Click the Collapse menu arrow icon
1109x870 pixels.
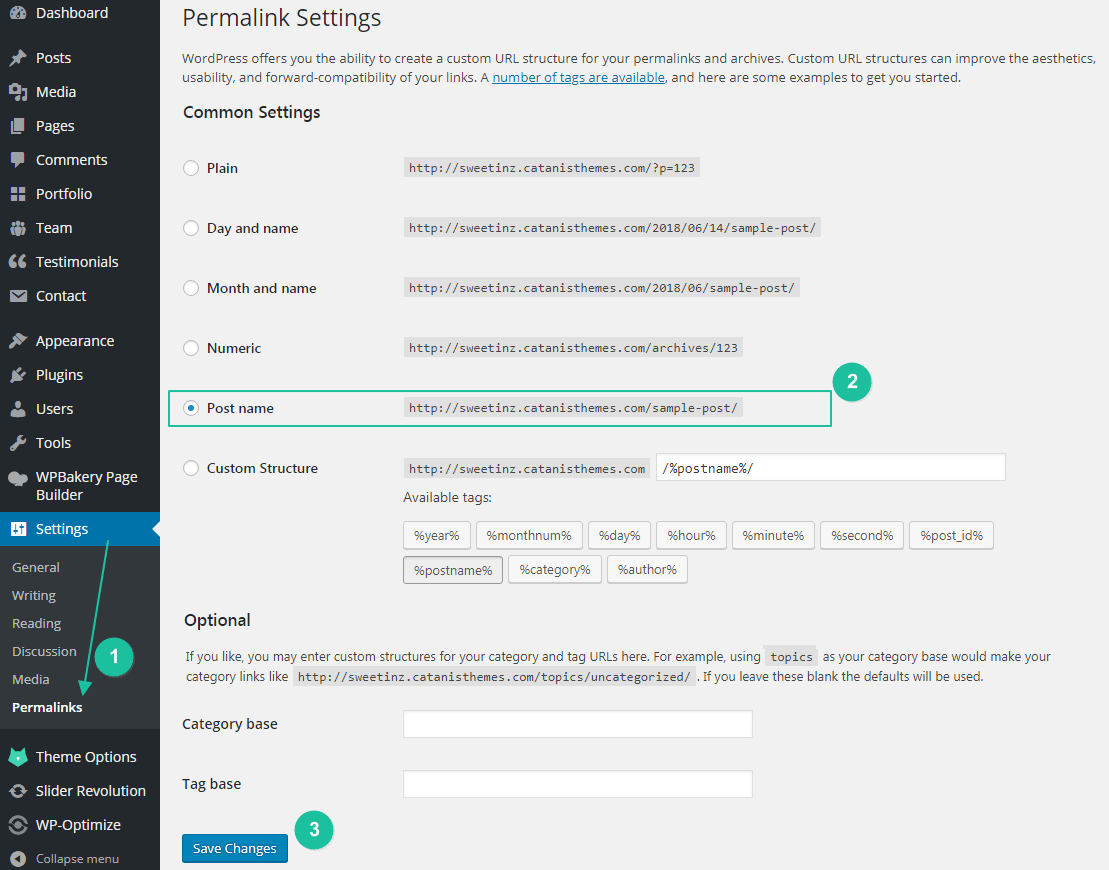pos(18,859)
